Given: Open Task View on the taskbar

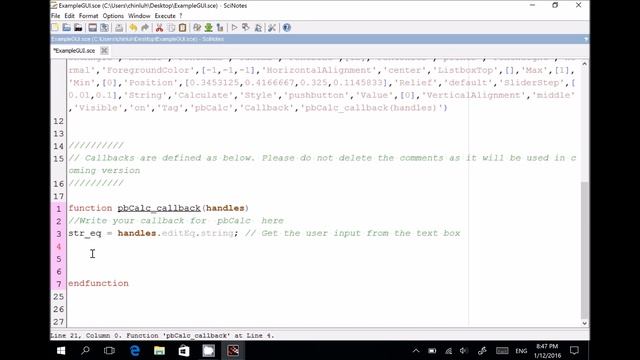Looking at the screenshot, I should 109,351.
